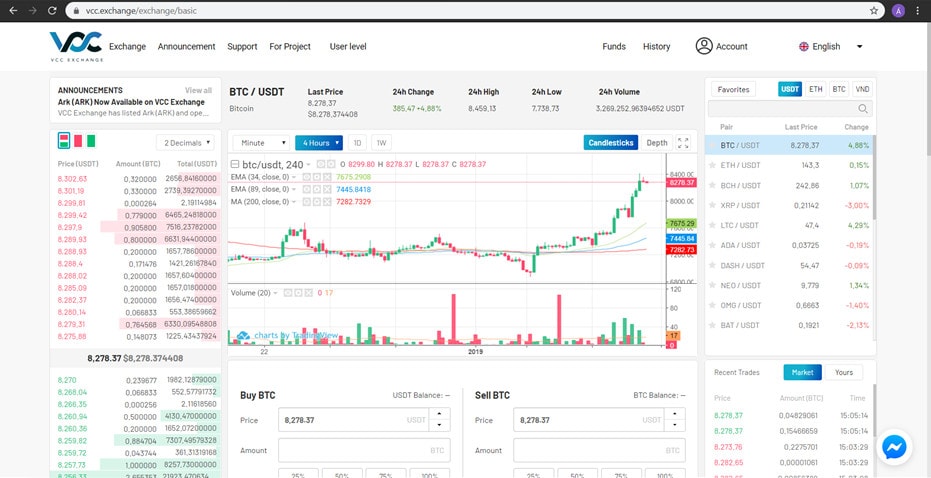Open settings for EMA 34 indicator
This screenshot has width=931, height=478.
316,177
